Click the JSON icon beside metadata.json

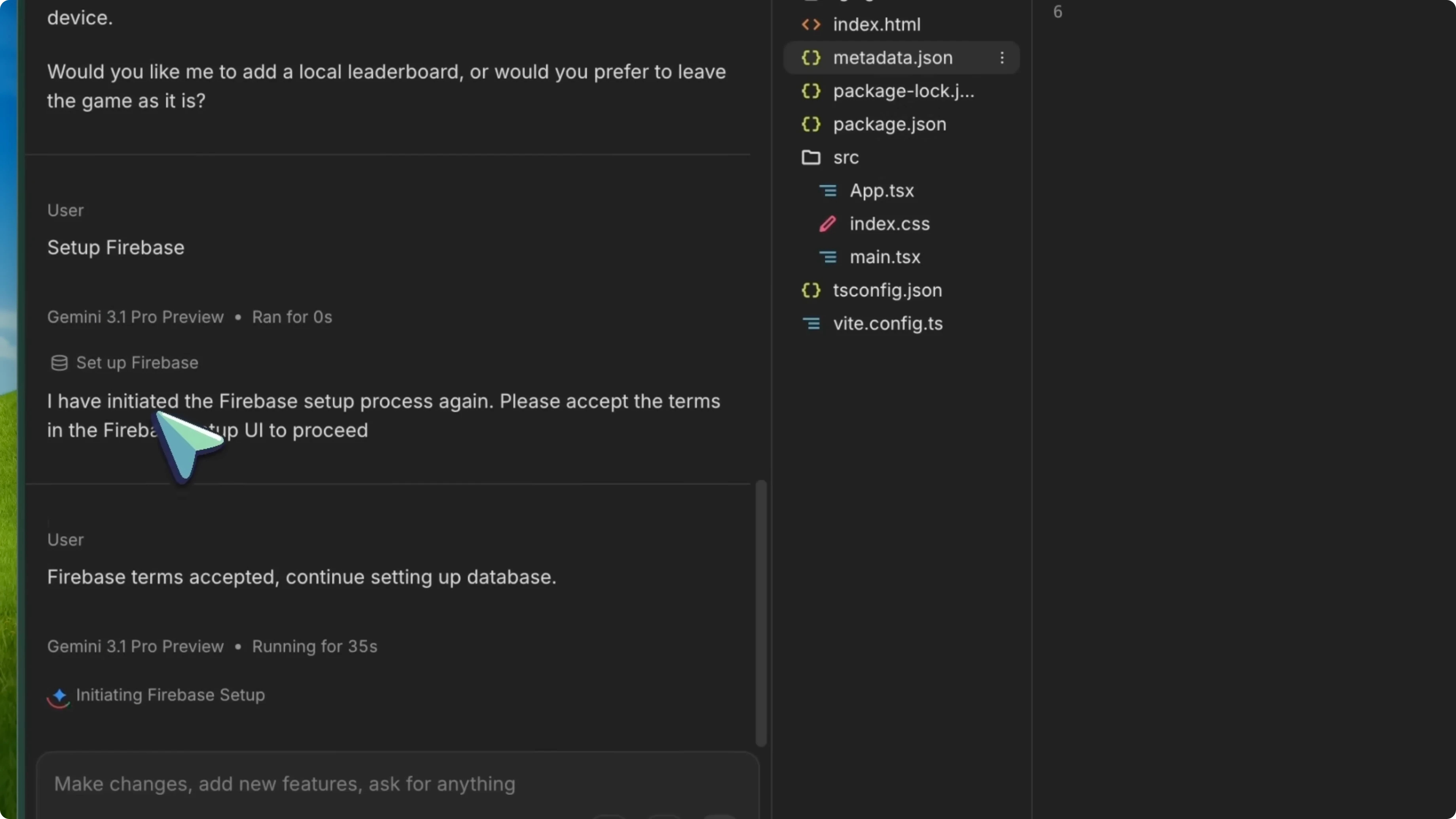(811, 57)
